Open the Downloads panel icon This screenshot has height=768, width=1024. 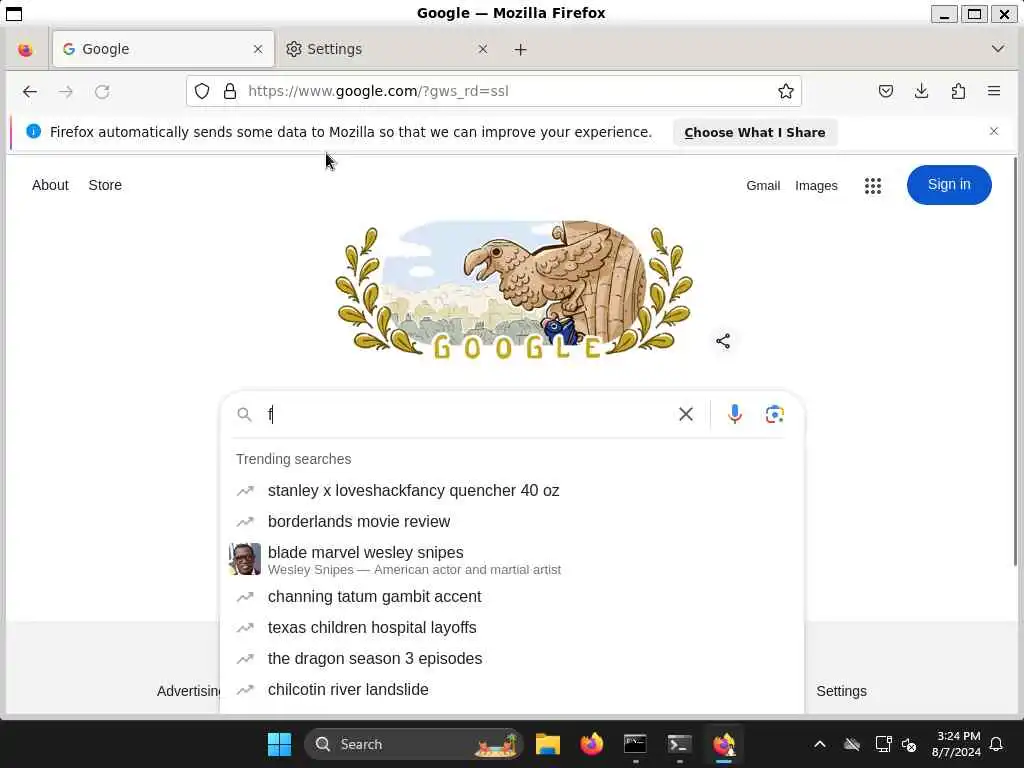point(921,91)
